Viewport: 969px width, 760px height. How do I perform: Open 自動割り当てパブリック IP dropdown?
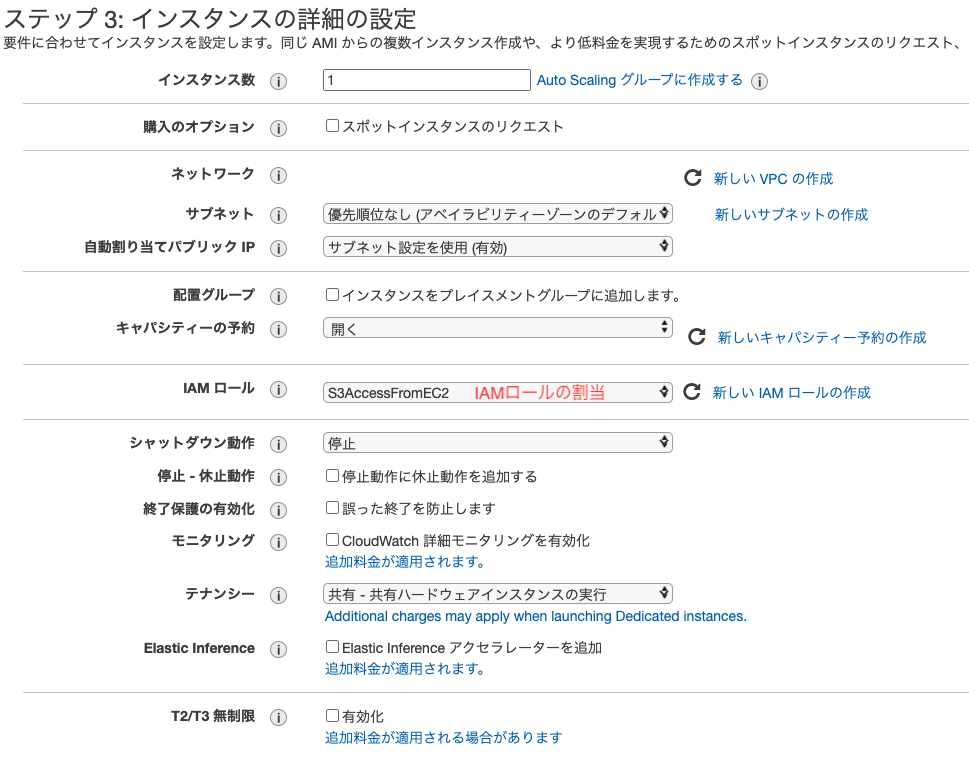pyautogui.click(x=497, y=247)
